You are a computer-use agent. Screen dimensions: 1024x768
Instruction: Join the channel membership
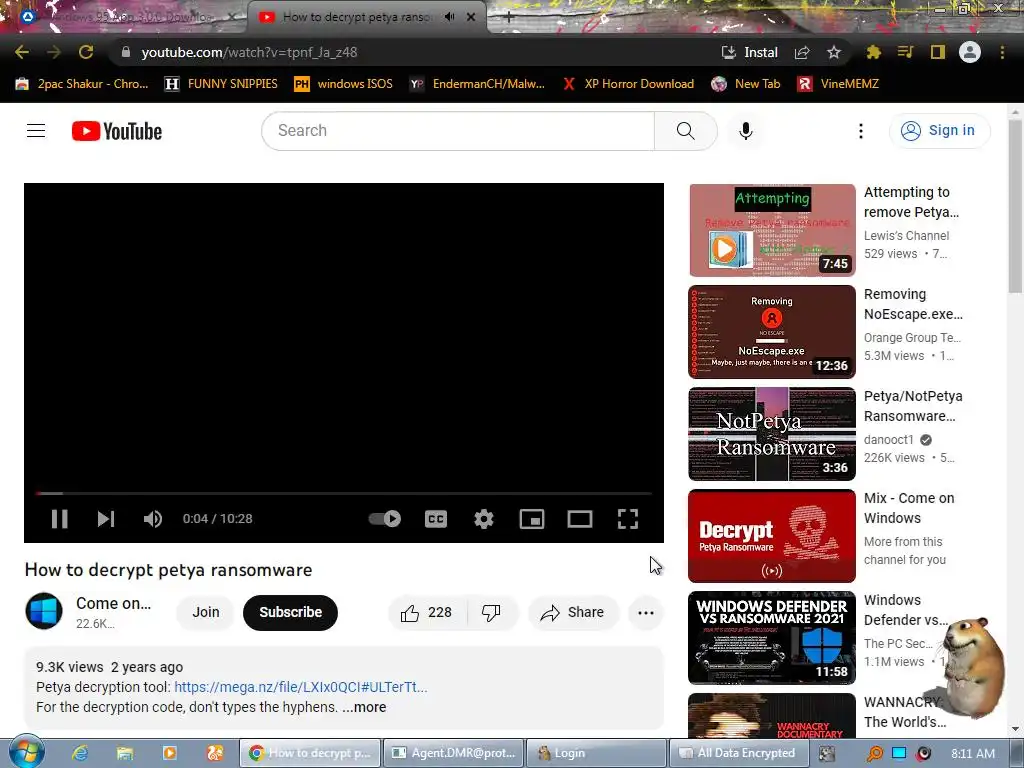(206, 613)
